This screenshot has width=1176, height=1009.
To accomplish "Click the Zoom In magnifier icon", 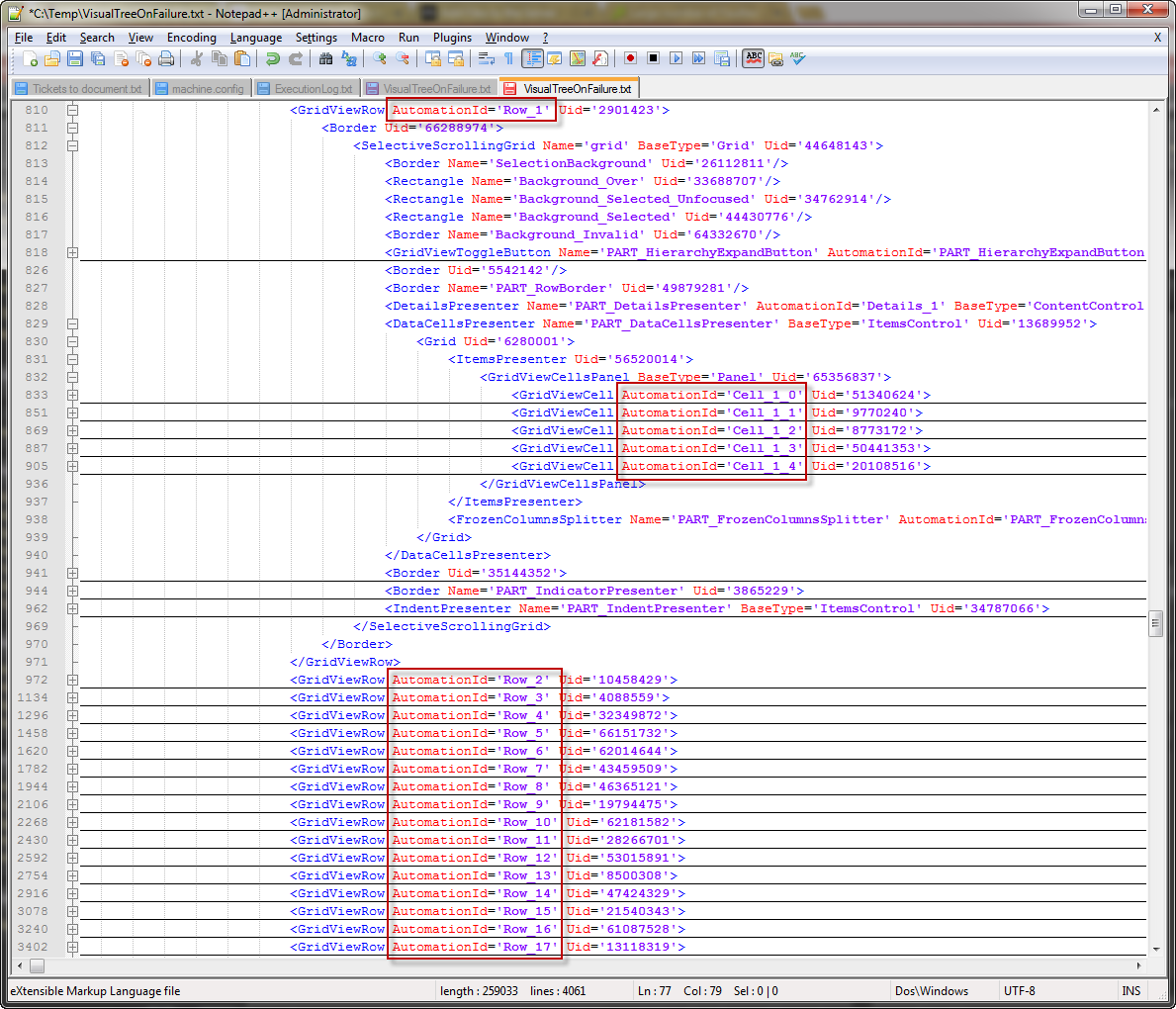I will point(379,59).
